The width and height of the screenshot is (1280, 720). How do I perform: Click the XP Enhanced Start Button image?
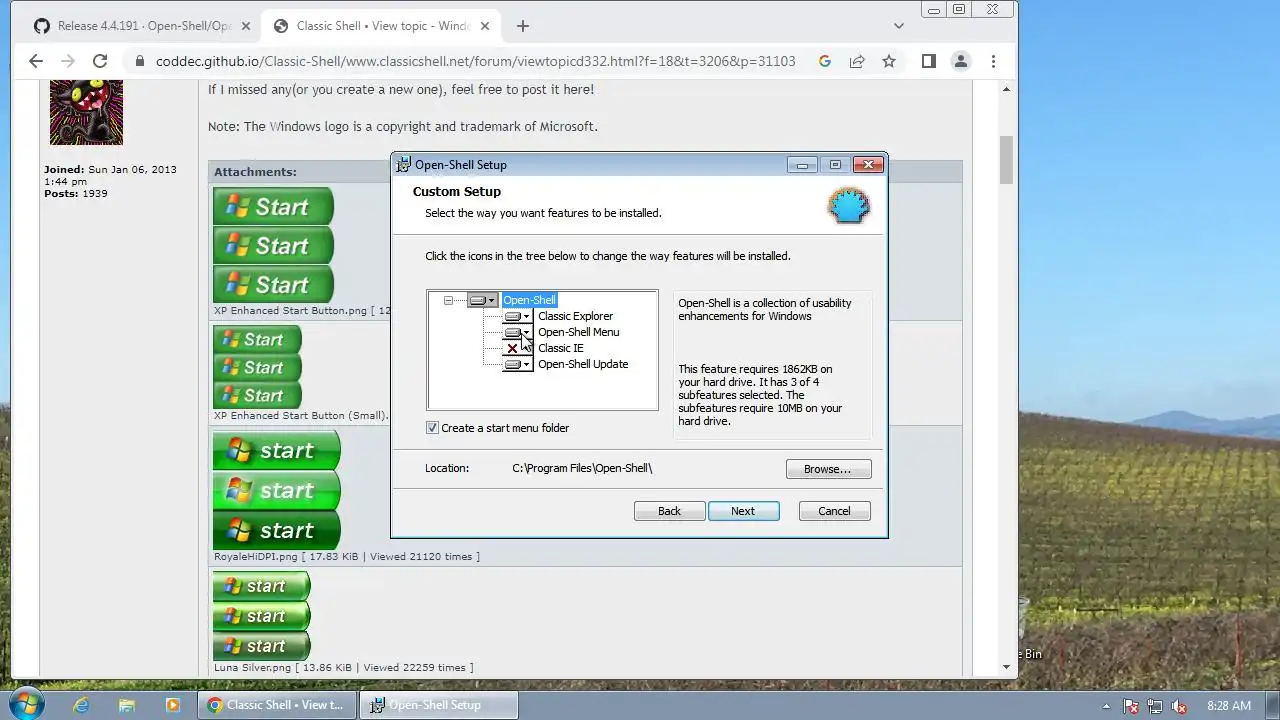273,245
